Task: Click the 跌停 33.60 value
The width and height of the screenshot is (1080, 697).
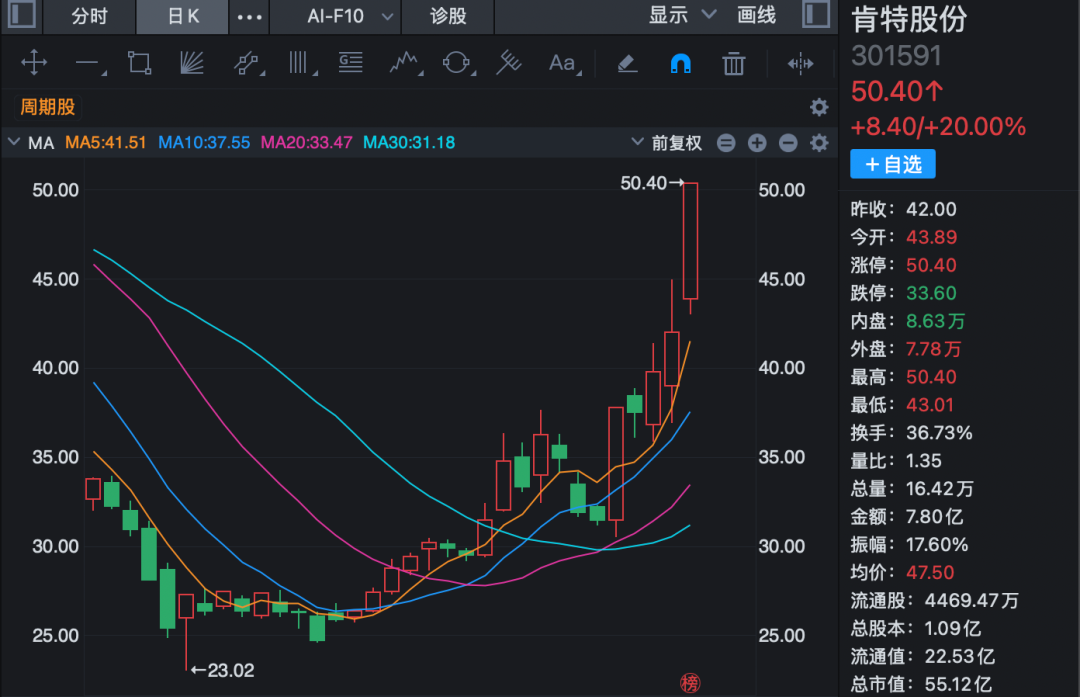Action: (931, 293)
